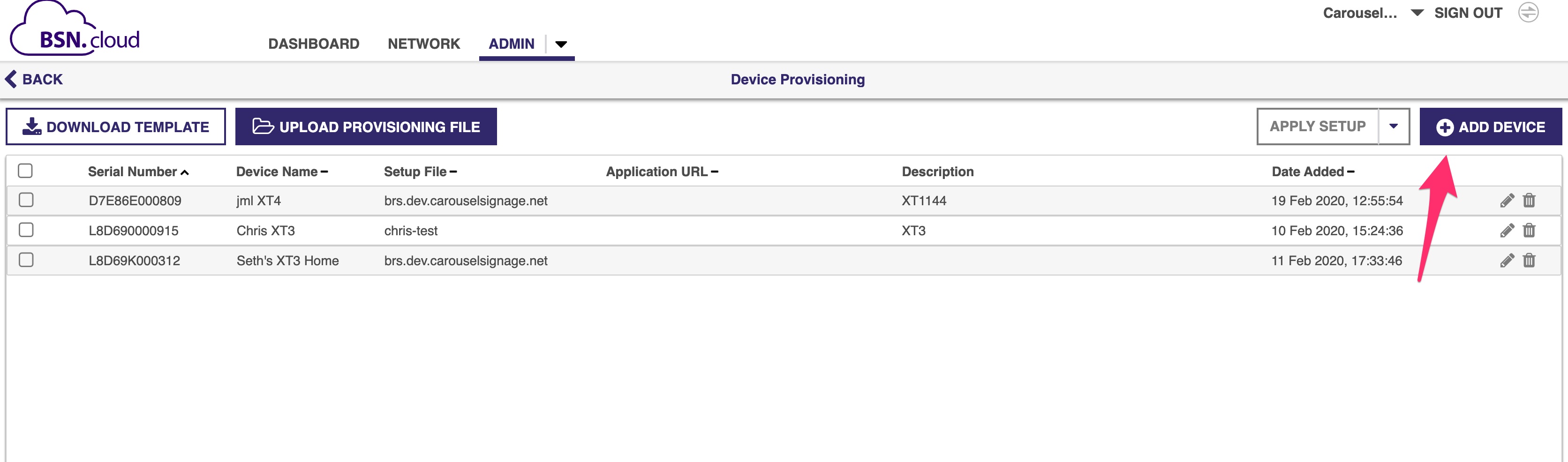
Task: Go to the Dashboard tab
Action: click(x=314, y=44)
